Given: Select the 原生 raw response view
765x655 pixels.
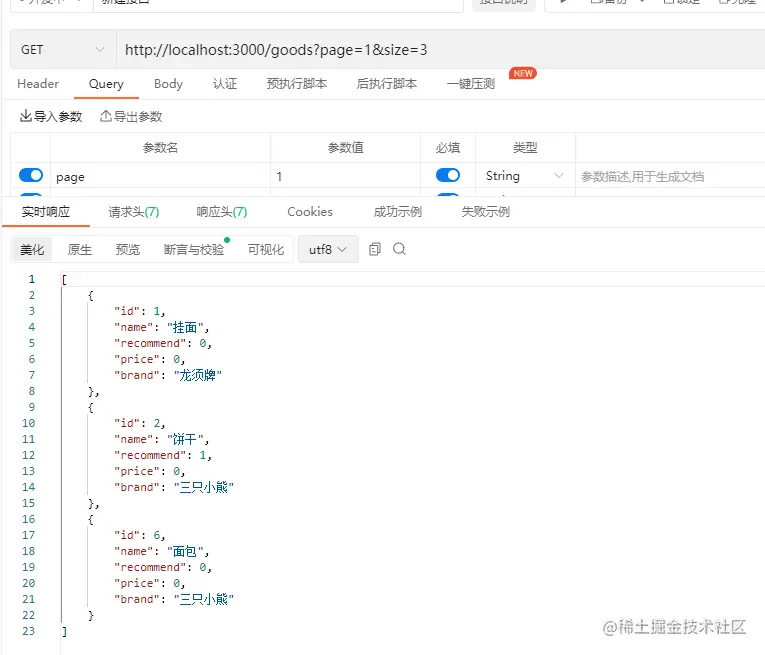Looking at the screenshot, I should (80, 250).
